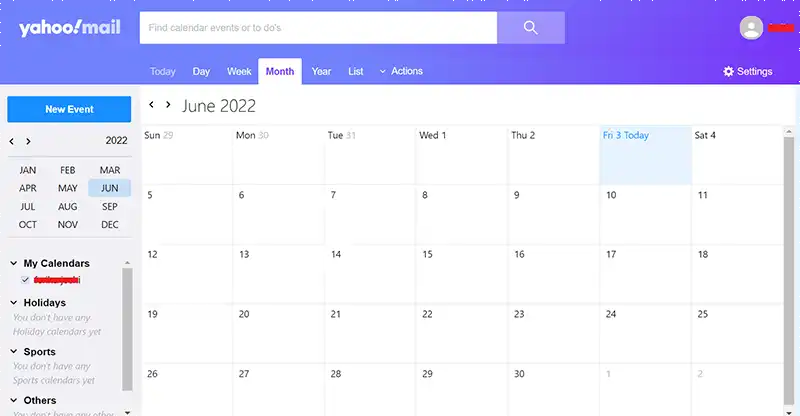Switch to the Week view tab
This screenshot has width=800, height=416.
[x=239, y=71]
